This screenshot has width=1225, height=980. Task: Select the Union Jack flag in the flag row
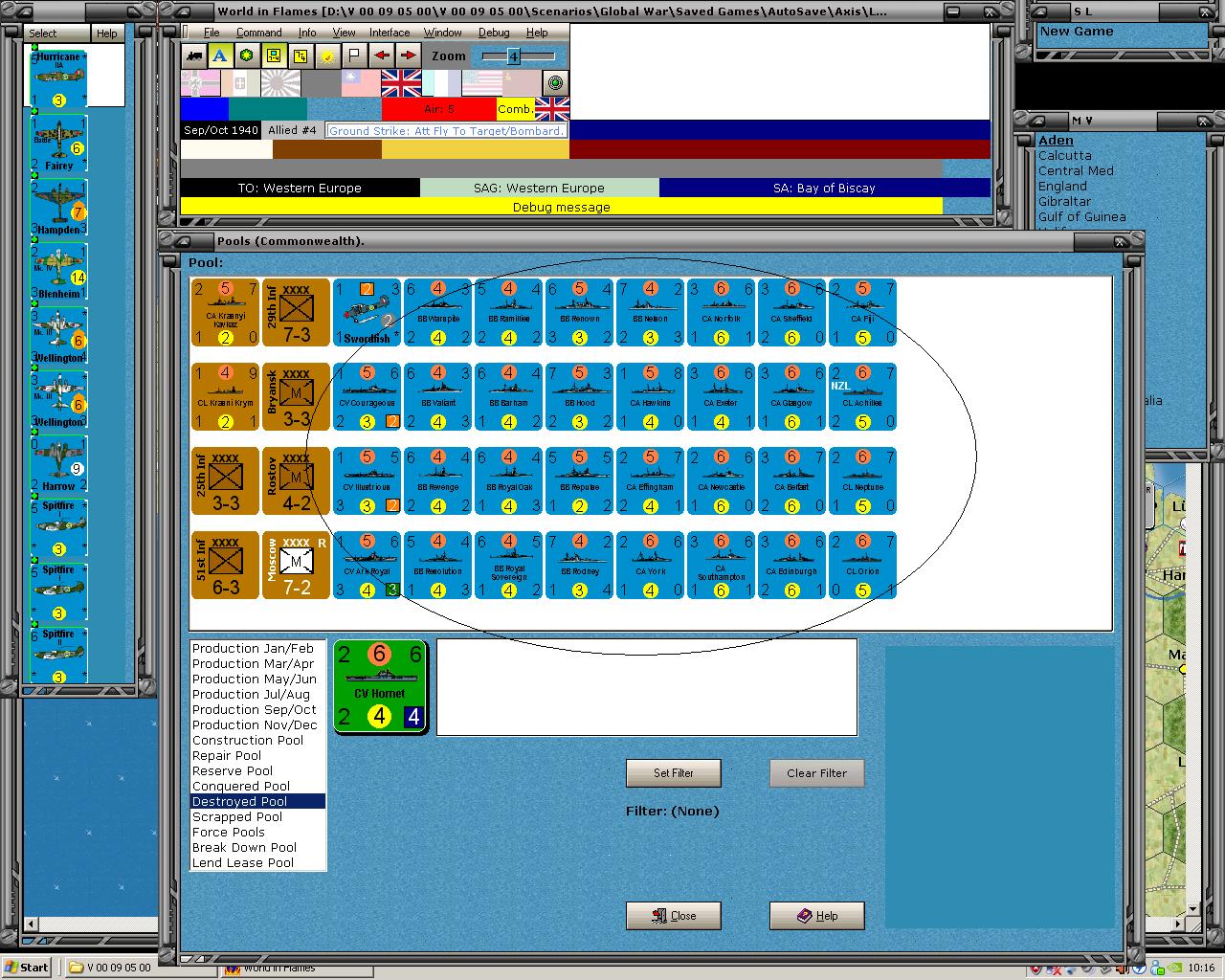401,83
